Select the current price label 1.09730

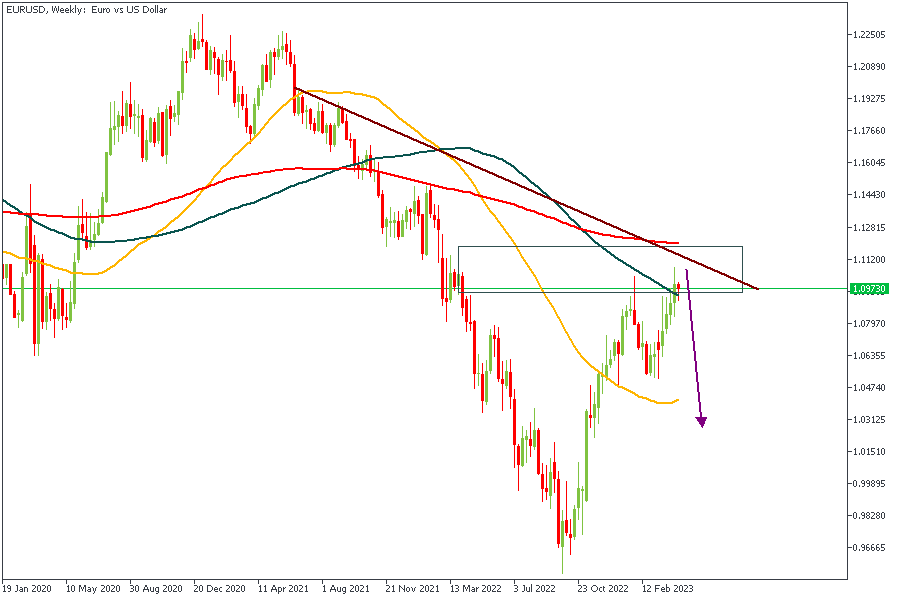click(869, 289)
